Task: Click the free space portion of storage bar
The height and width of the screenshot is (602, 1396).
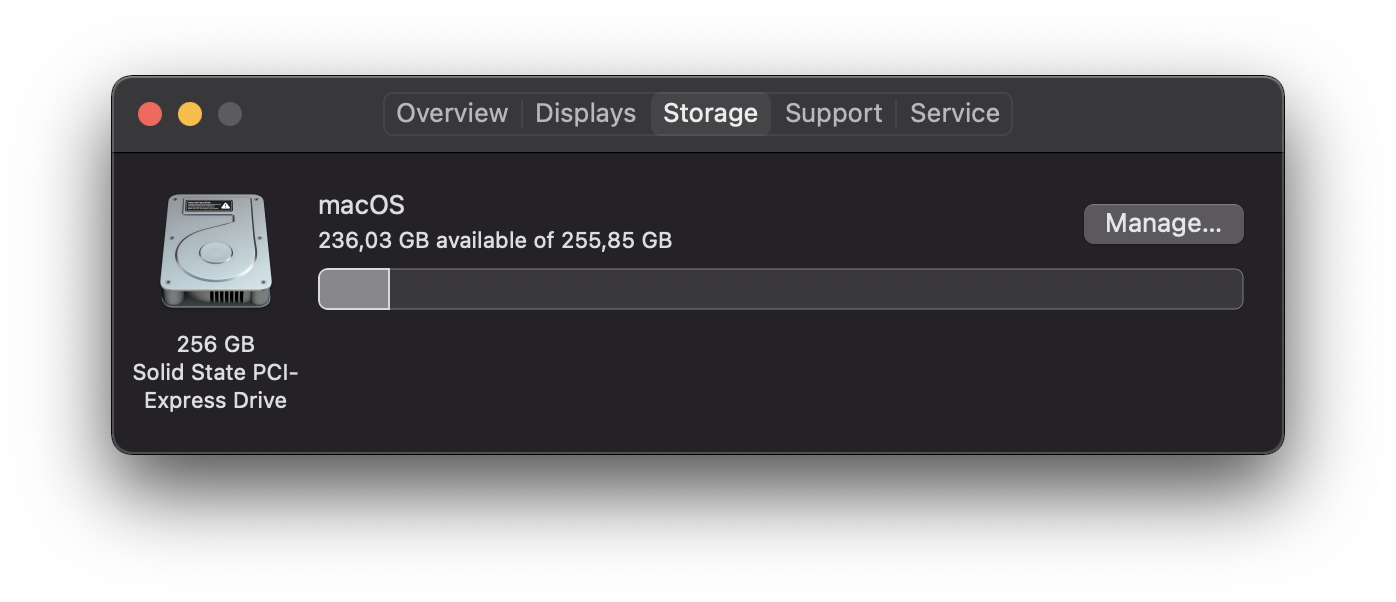Action: click(815, 289)
